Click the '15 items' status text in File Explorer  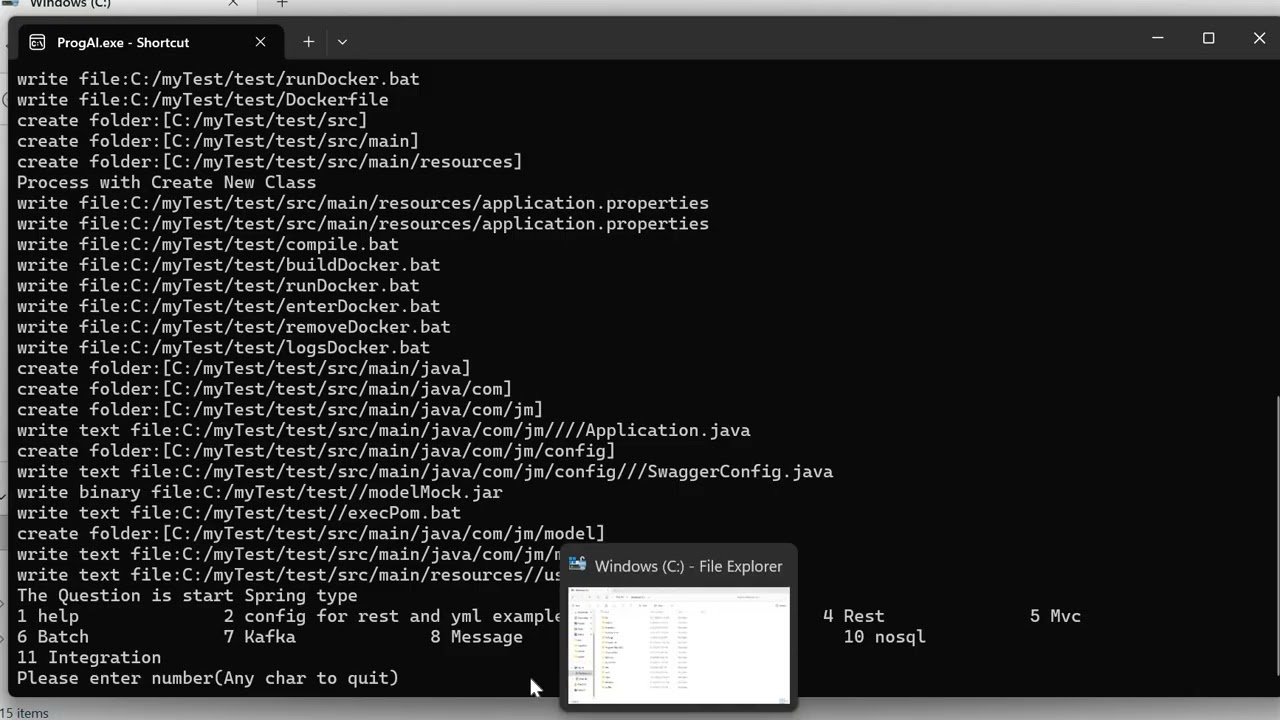(24, 713)
